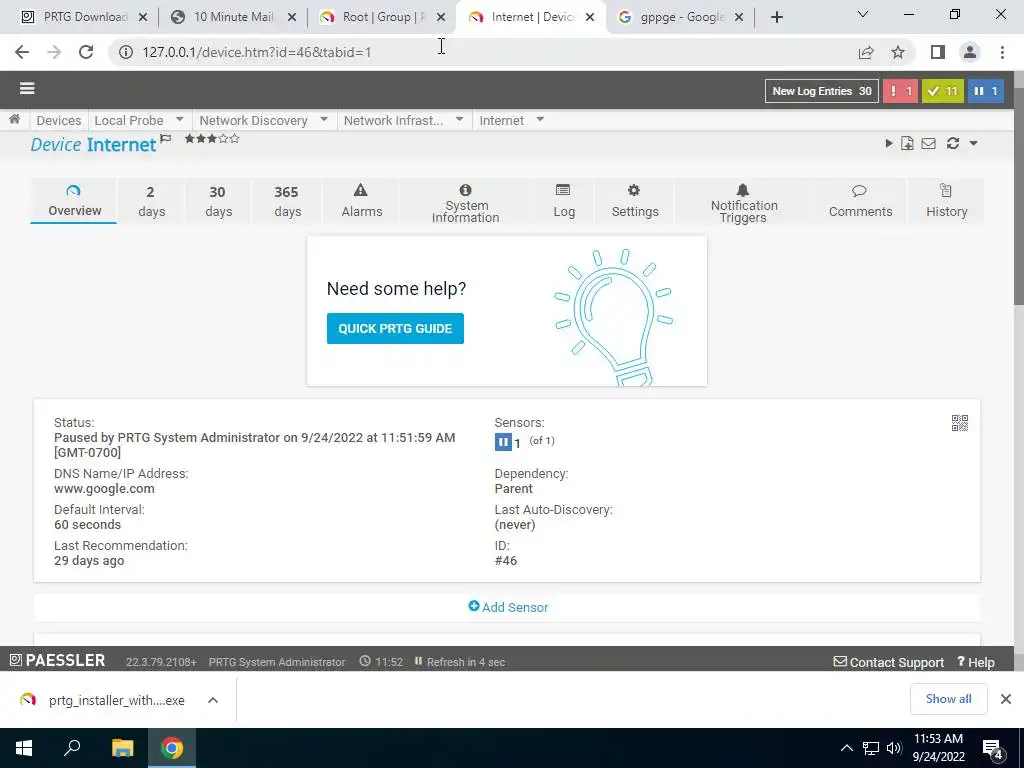
Task: Expand the Network Discovery breadcrumb dropdown
Action: click(x=324, y=120)
